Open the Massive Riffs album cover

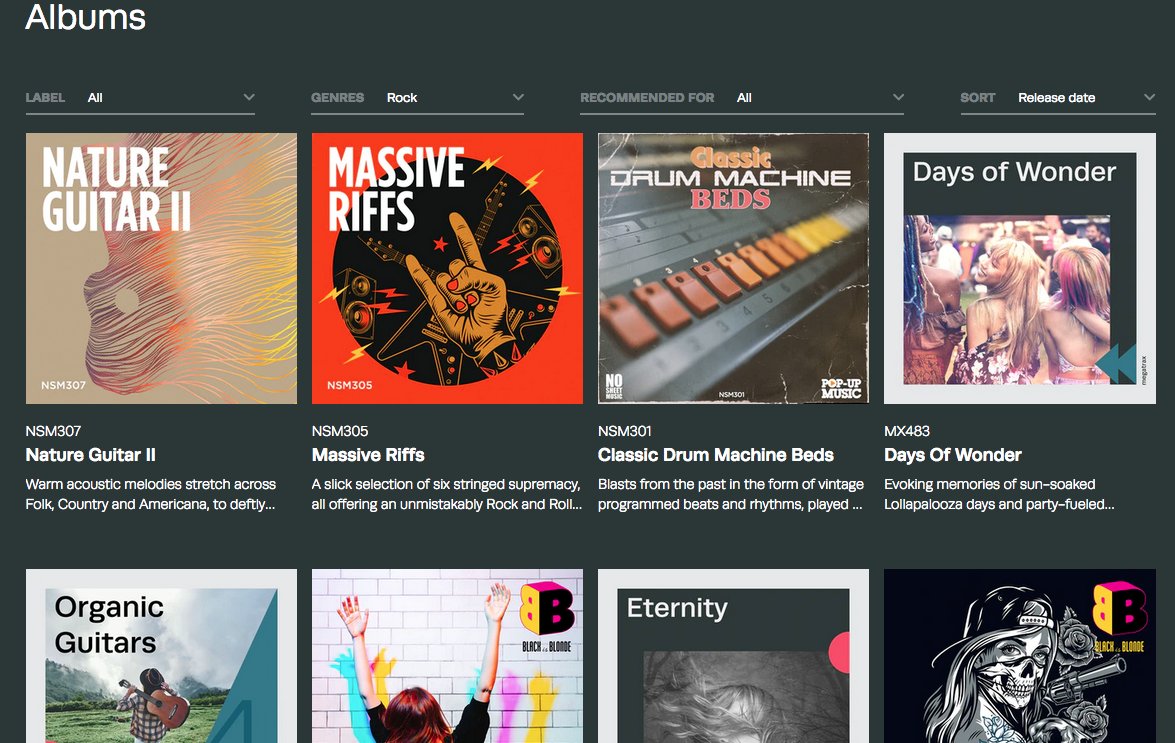point(447,268)
